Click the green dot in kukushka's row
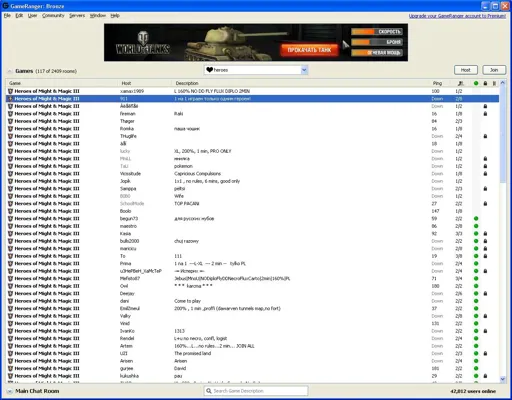Viewport: 512px width, 400px height. (476, 376)
